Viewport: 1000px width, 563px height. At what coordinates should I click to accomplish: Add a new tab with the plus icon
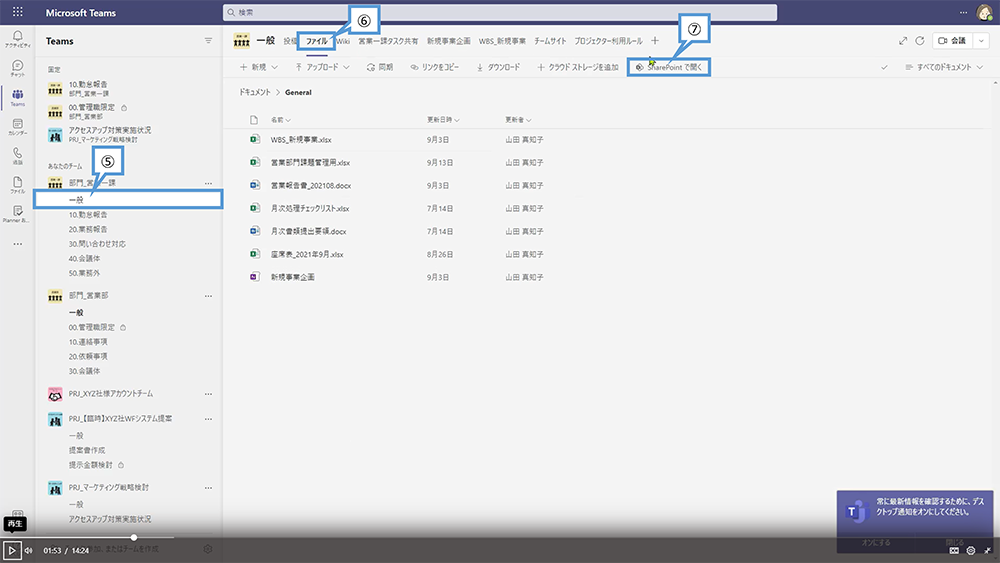coord(655,41)
